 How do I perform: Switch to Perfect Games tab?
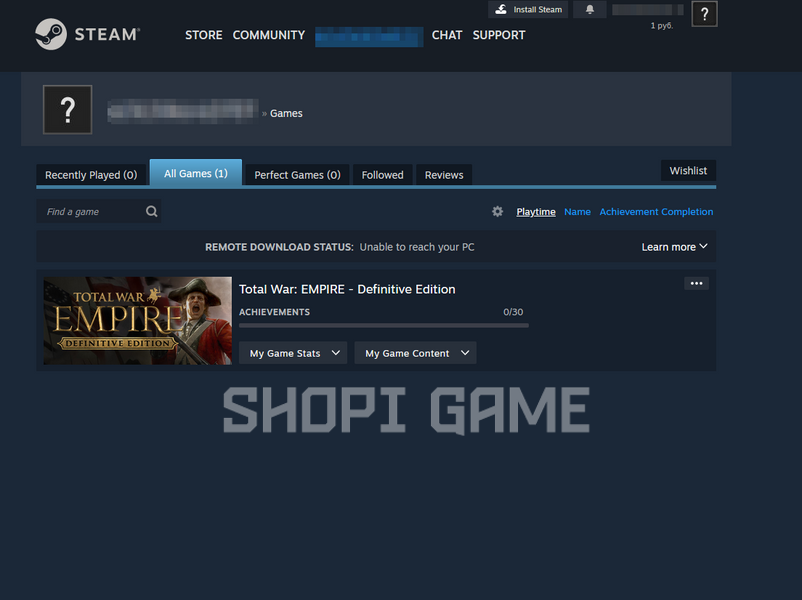(x=297, y=175)
